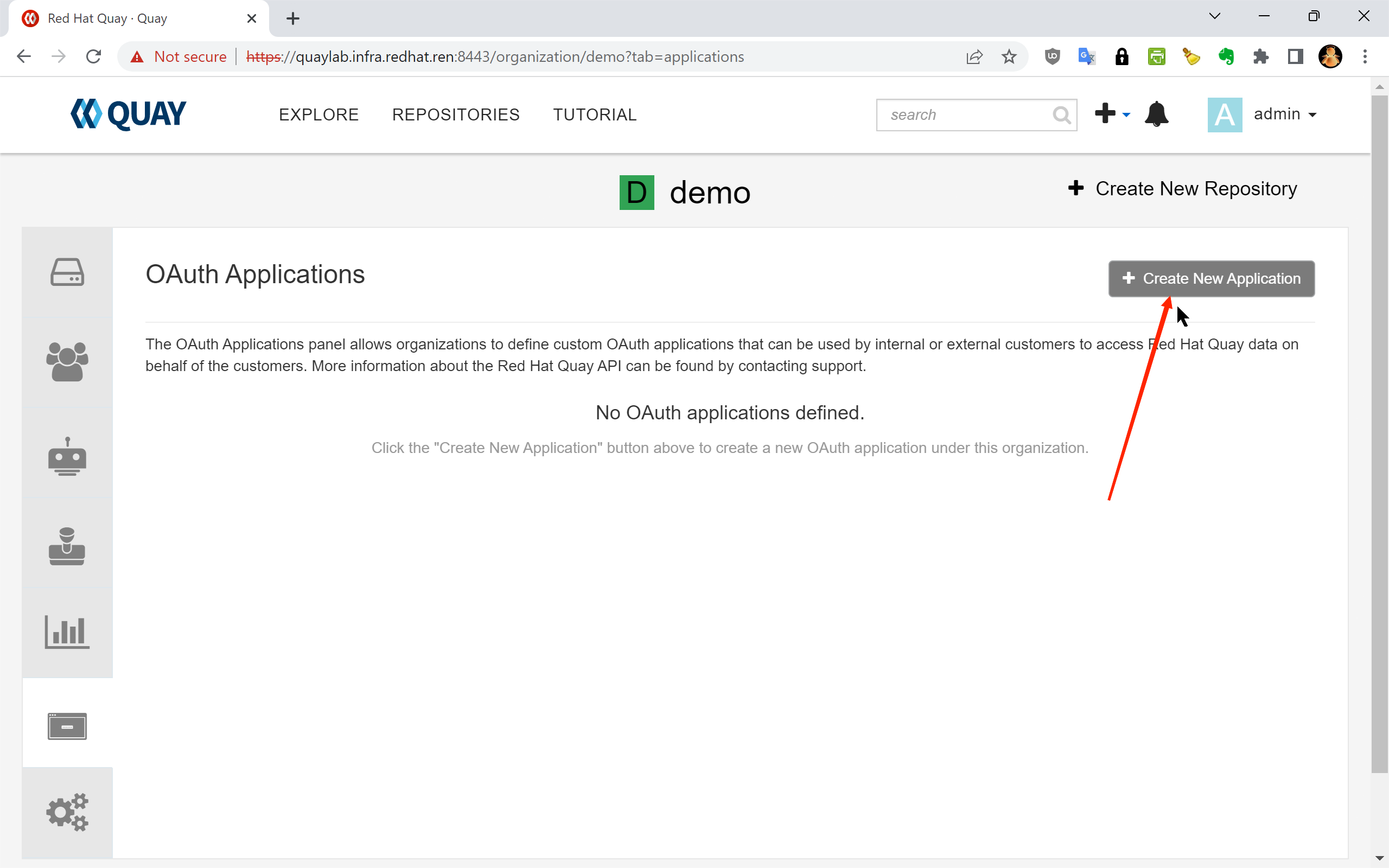Image resolution: width=1389 pixels, height=868 pixels.
Task: Bookmark this page with the star icon
Action: click(1009, 57)
